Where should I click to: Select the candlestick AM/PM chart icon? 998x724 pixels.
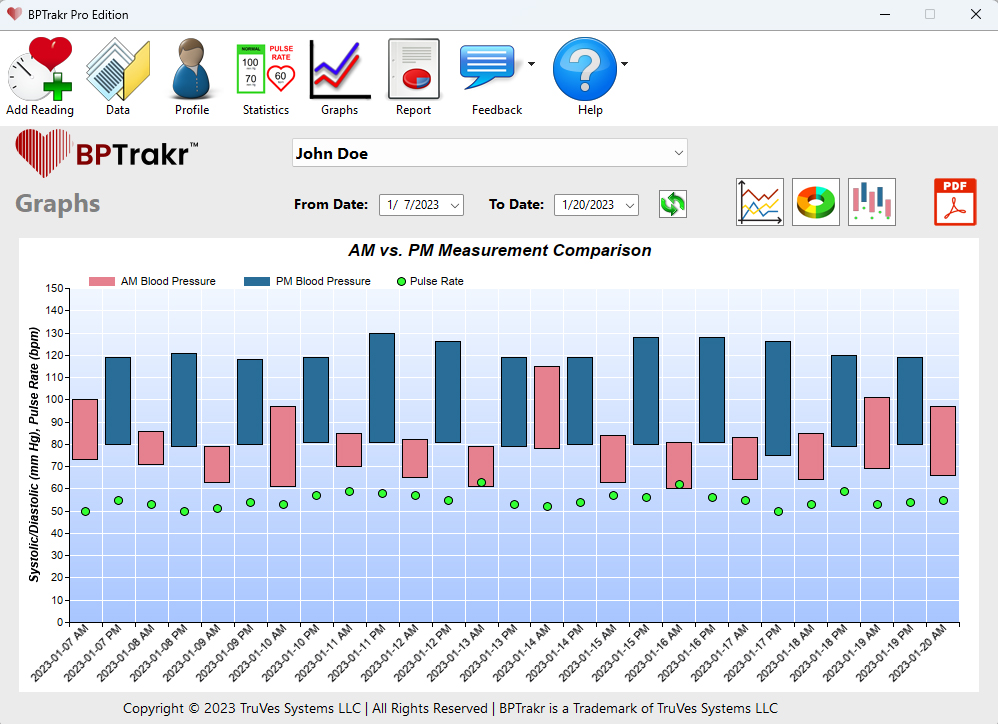tap(871, 202)
